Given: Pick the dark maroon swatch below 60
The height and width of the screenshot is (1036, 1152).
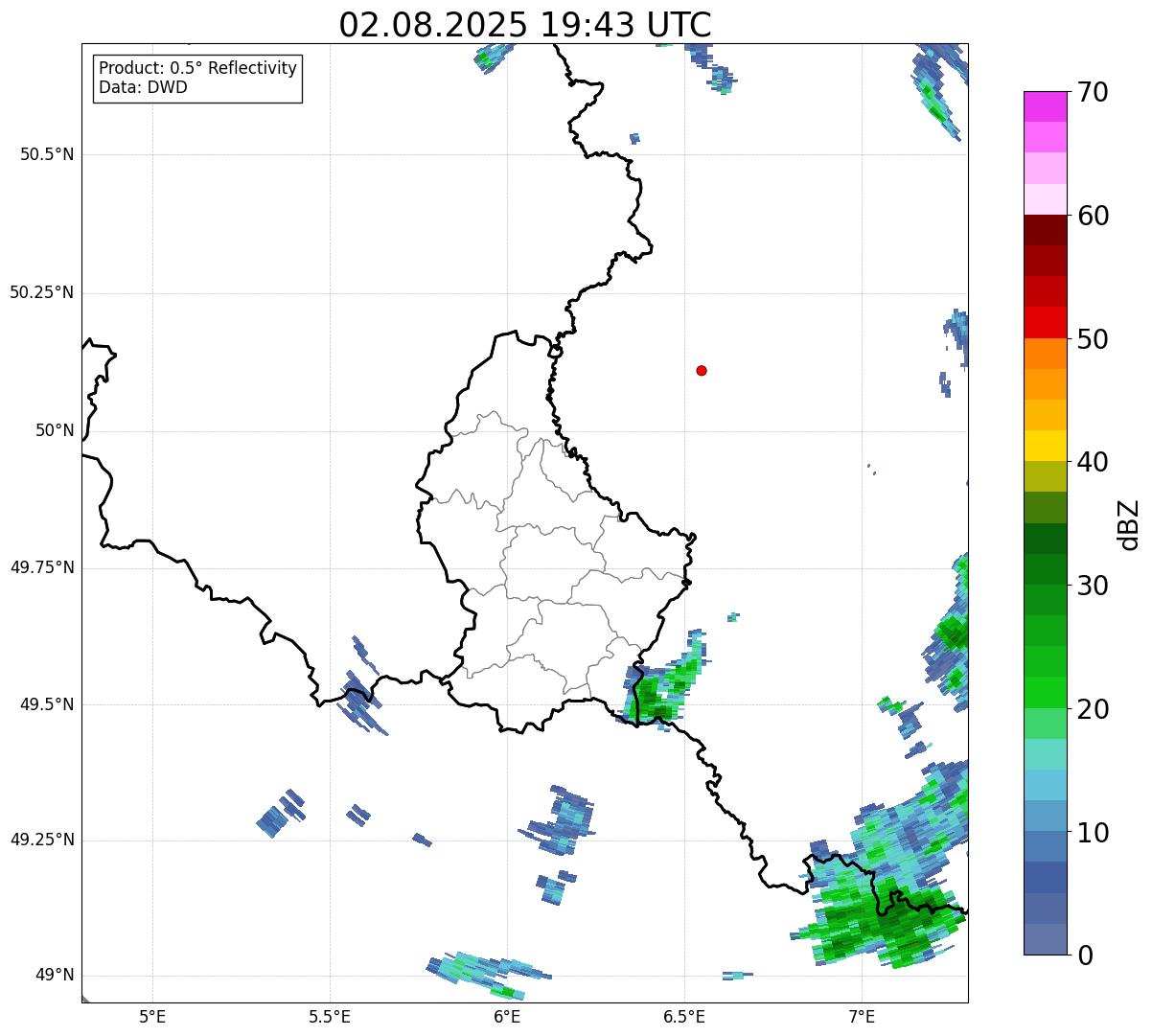Looking at the screenshot, I should [x=1045, y=230].
